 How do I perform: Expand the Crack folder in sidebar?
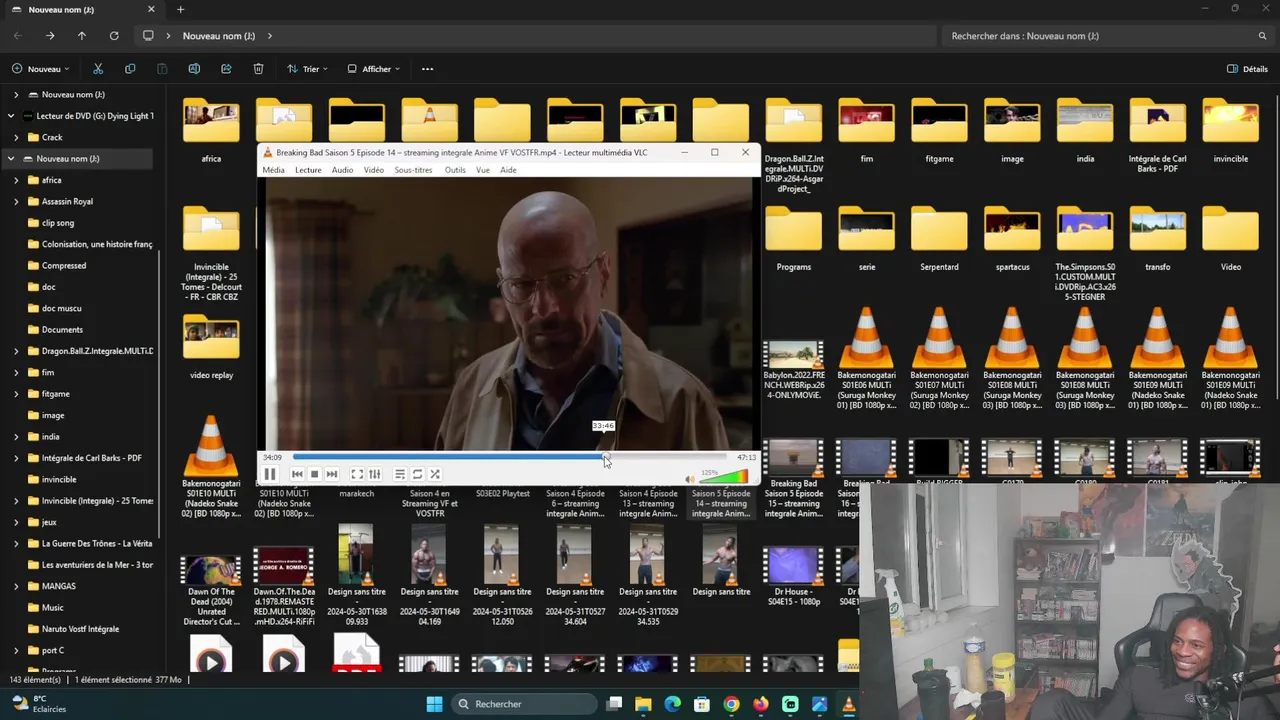pos(16,137)
